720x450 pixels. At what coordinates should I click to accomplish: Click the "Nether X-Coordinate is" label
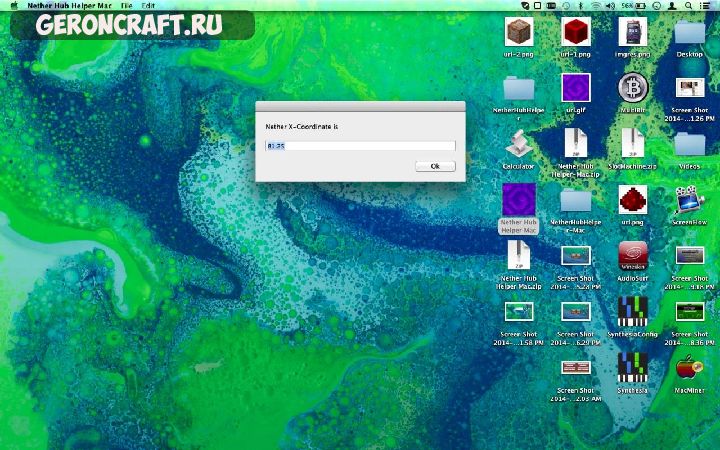pos(302,126)
